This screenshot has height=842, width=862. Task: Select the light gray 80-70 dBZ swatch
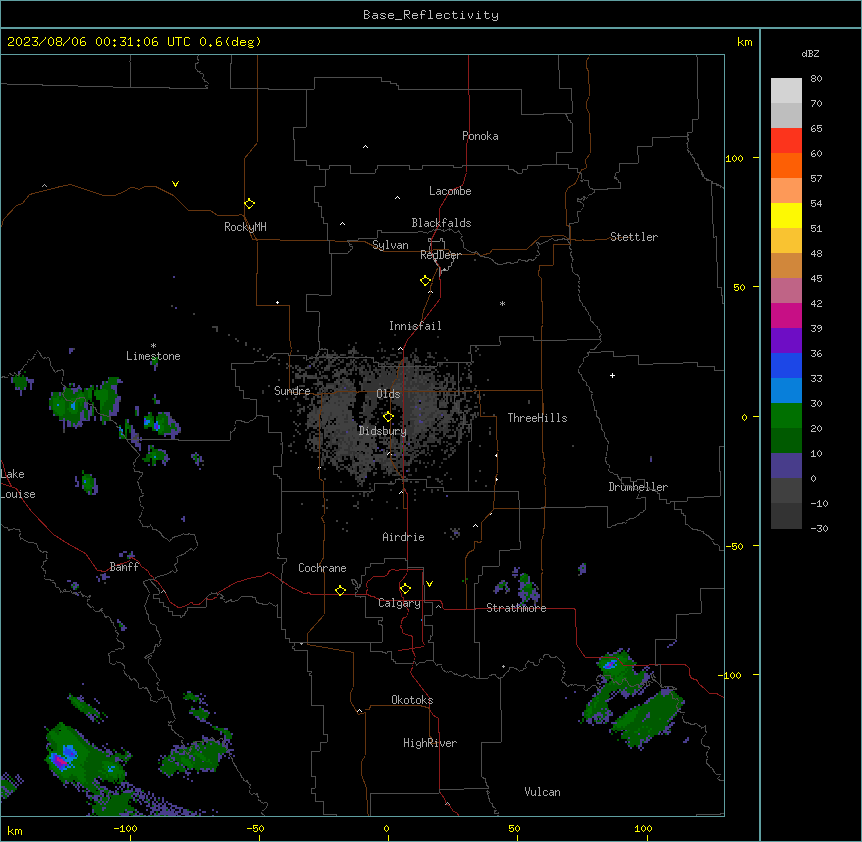pyautogui.click(x=786, y=91)
